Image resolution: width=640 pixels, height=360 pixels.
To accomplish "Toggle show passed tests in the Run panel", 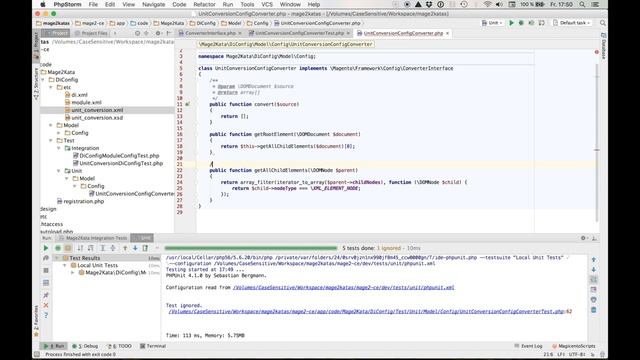I will tap(58, 248).
